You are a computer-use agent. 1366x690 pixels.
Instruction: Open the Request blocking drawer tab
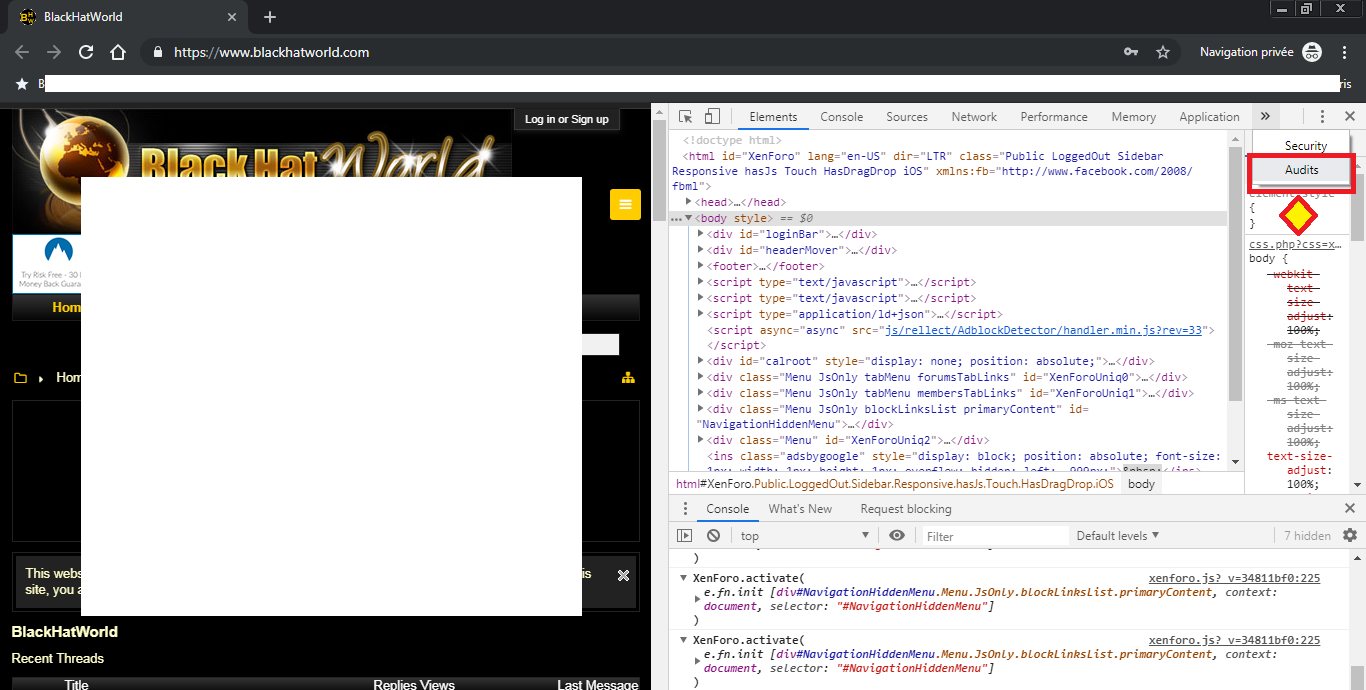click(906, 509)
